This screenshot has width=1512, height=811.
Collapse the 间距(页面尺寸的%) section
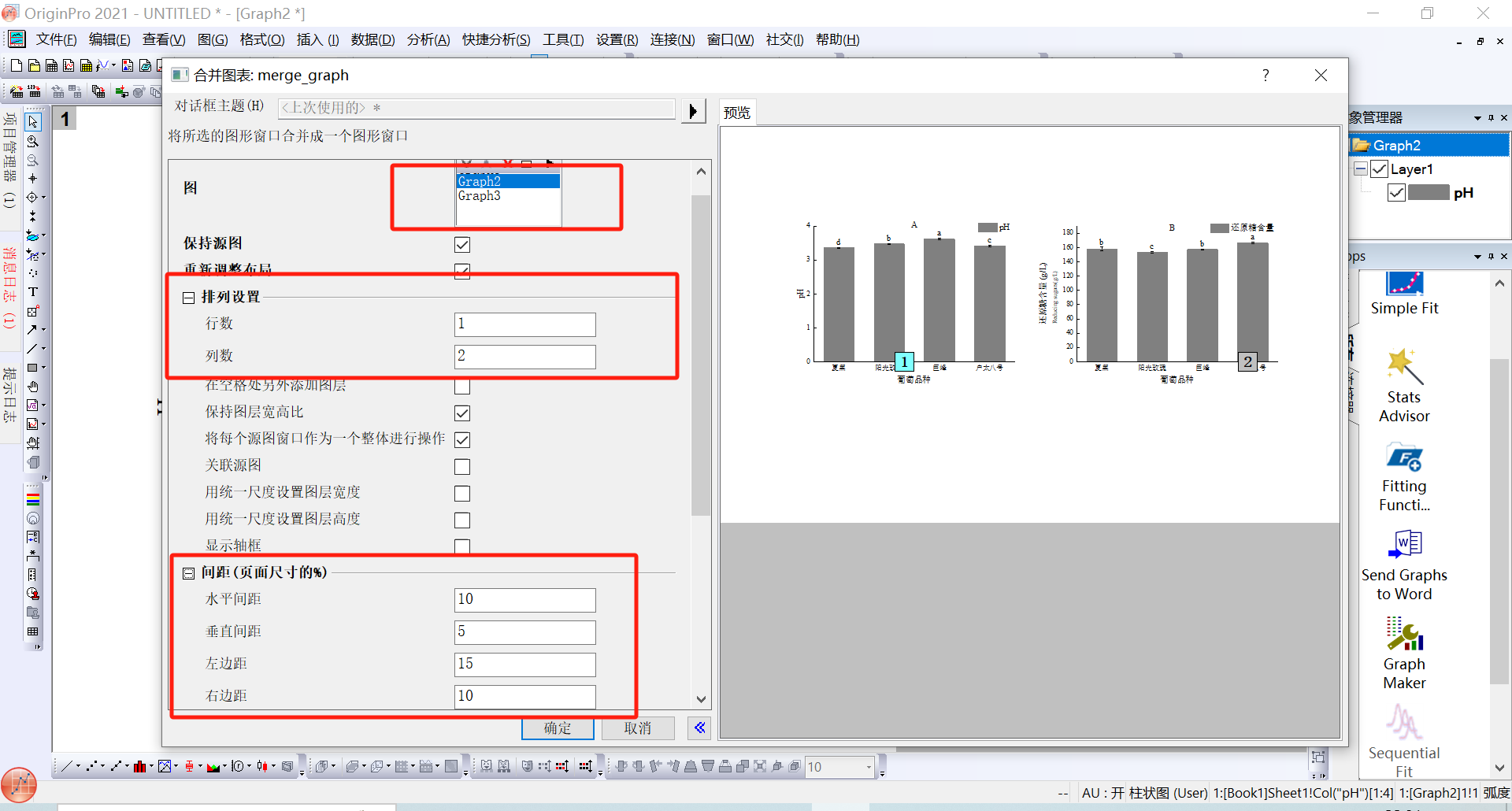click(x=189, y=573)
